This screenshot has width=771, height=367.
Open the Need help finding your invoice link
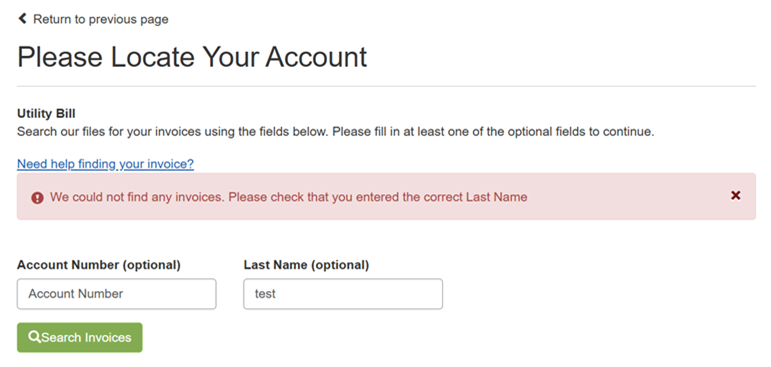click(105, 164)
